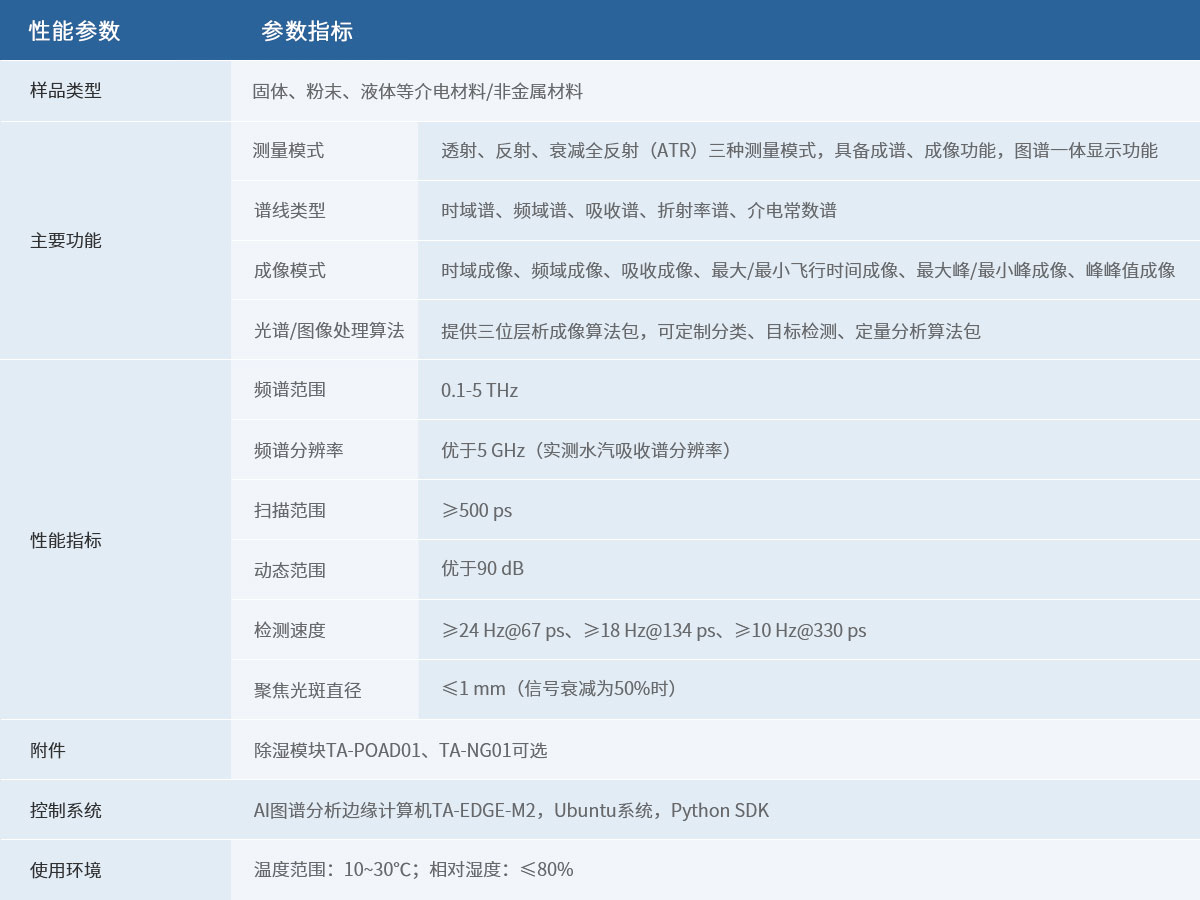The image size is (1200, 900).
Task: Click the 主要功能 category cell
Action: tap(66, 240)
